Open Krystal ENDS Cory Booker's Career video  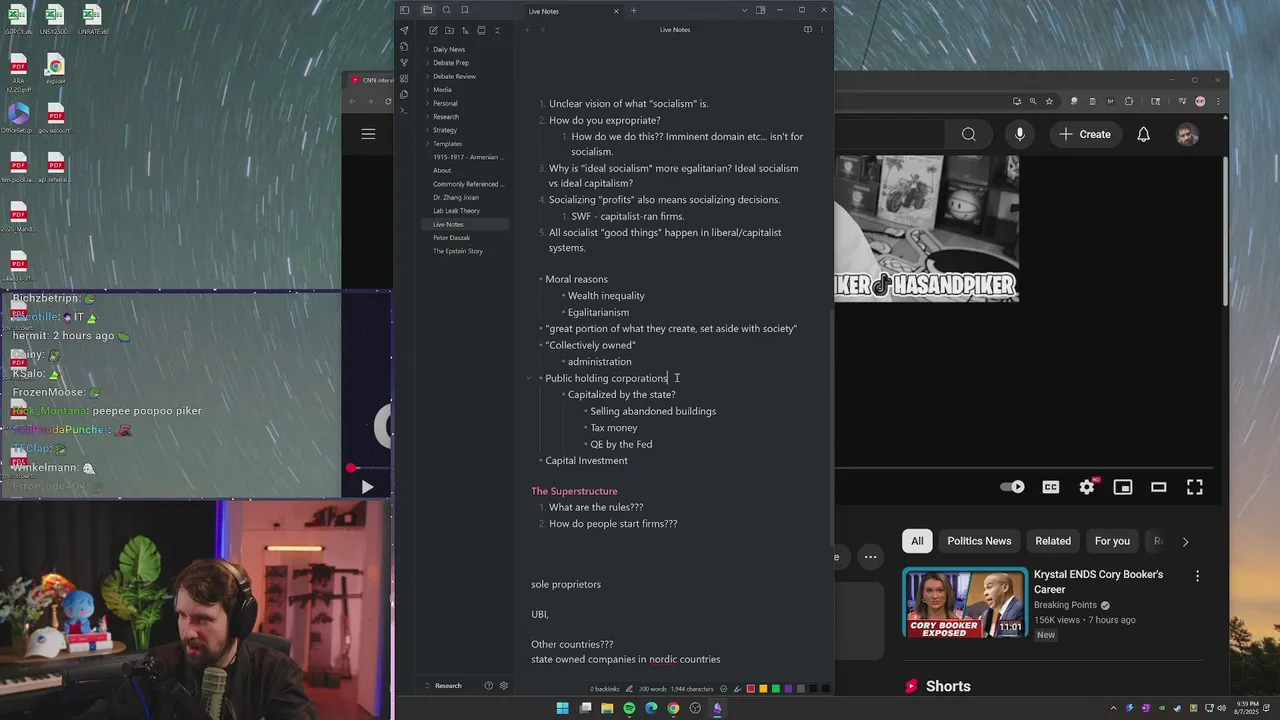pos(1098,582)
